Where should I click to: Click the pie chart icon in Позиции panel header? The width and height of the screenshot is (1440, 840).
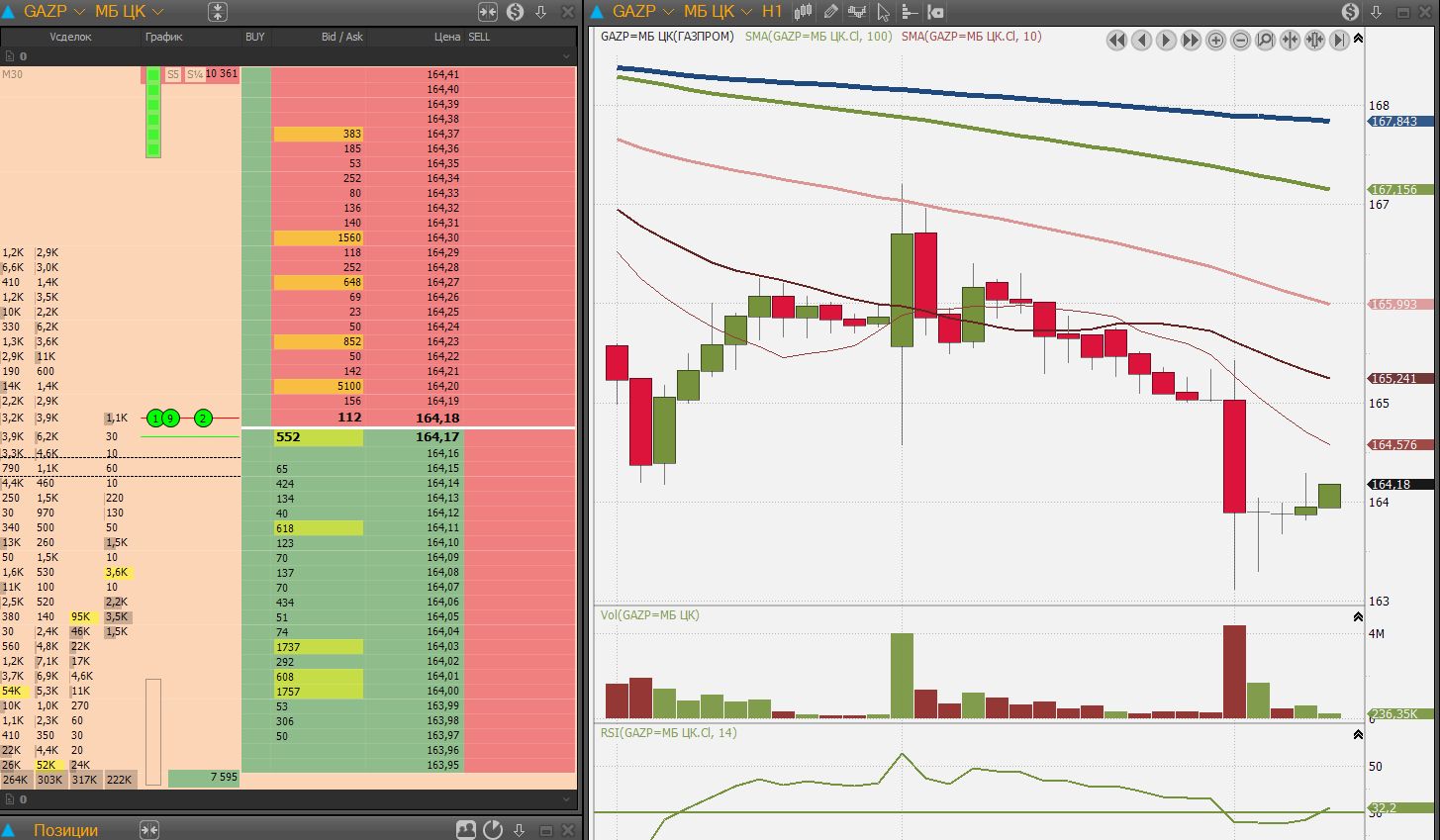click(x=493, y=830)
